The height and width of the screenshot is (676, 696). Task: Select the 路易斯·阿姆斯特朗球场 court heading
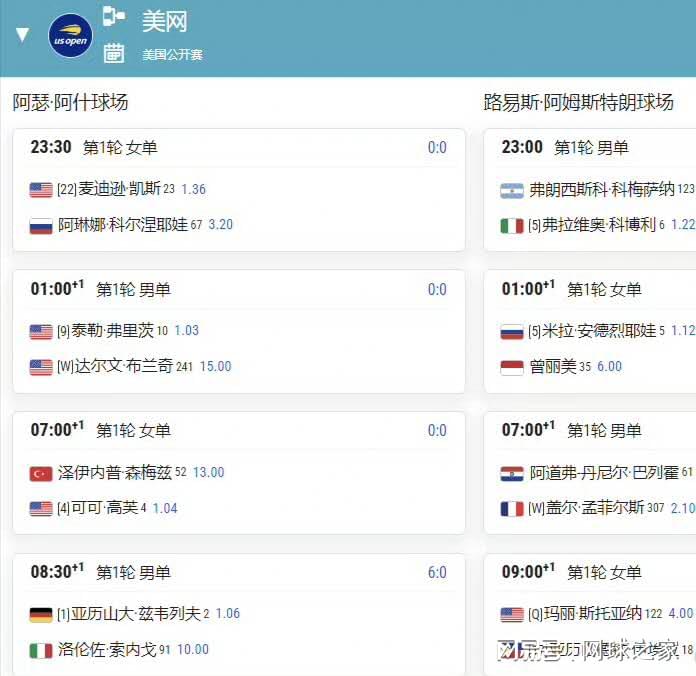point(578,102)
